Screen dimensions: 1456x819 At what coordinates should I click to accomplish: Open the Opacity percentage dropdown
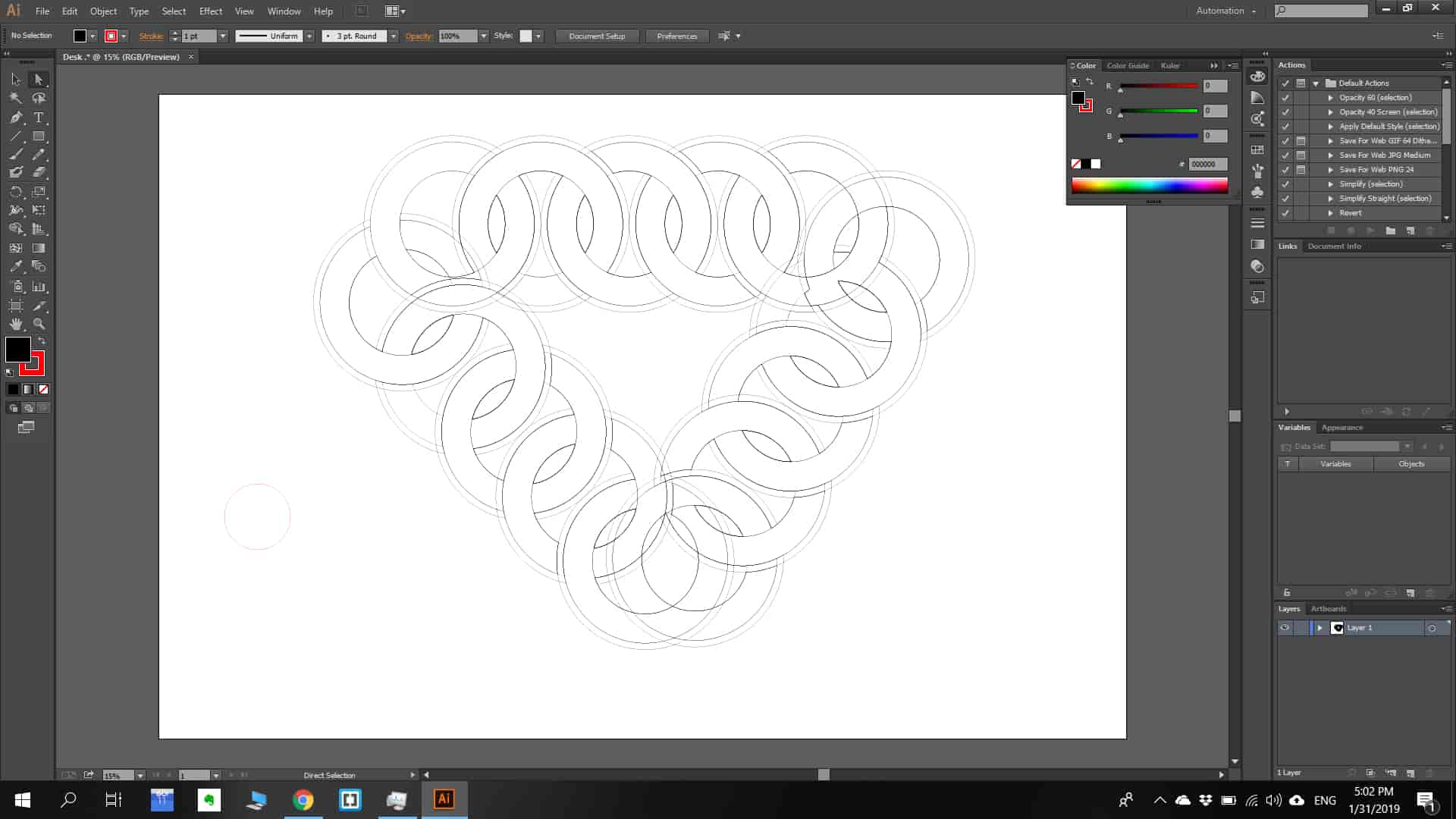(484, 36)
